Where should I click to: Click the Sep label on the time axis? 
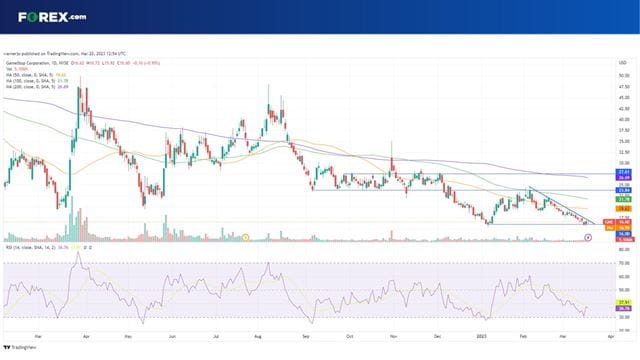coord(306,337)
